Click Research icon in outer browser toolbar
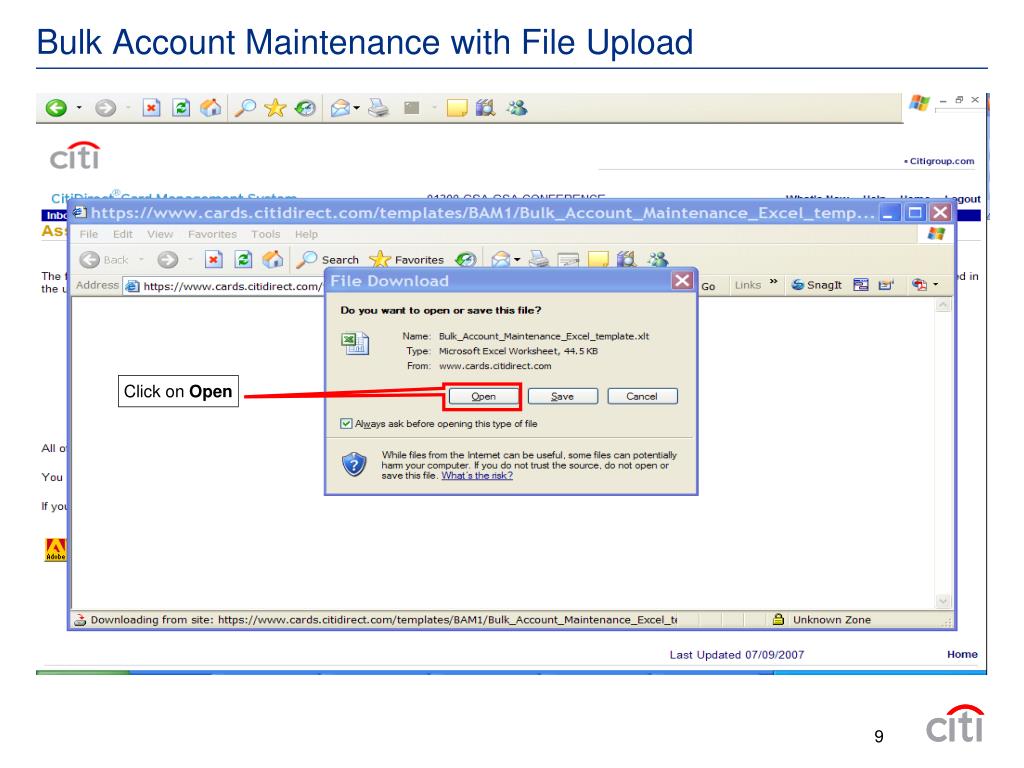 (485, 108)
